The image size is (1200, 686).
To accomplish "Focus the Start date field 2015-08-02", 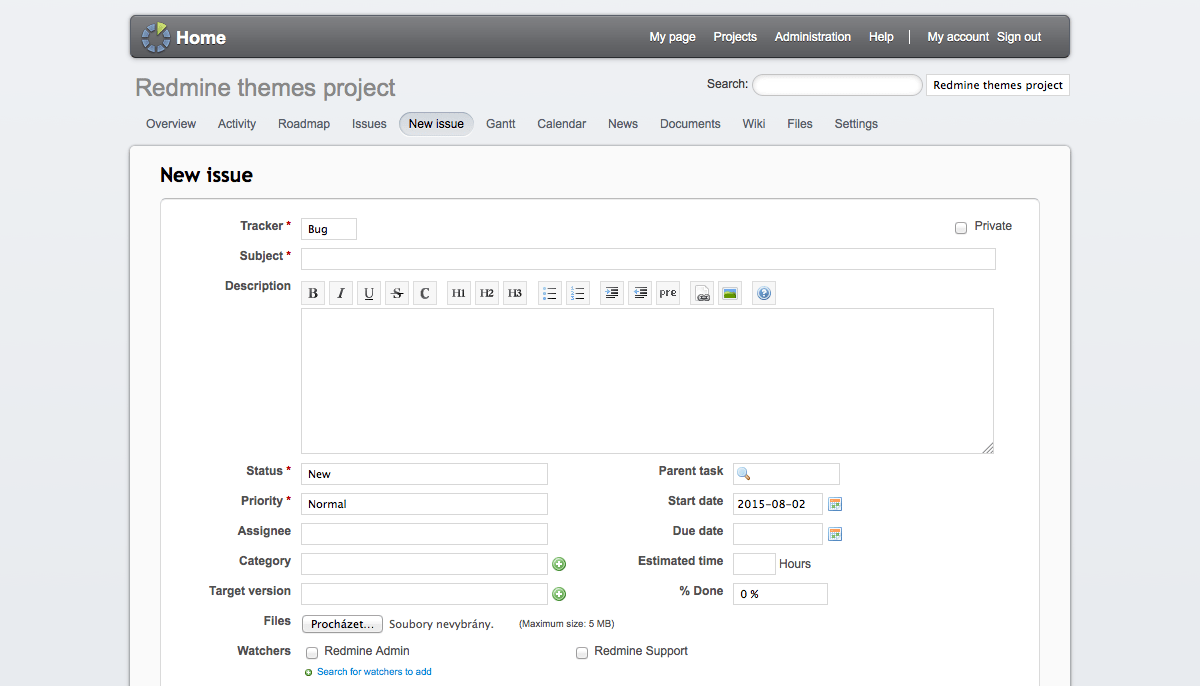I will click(778, 504).
